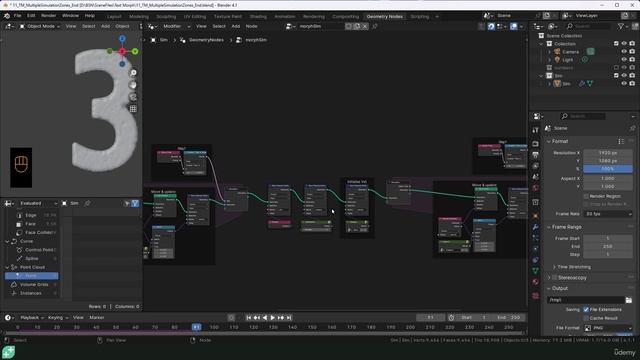This screenshot has height=360, width=640.
Task: Open the Frame Rate dropdown
Action: [x=608, y=214]
